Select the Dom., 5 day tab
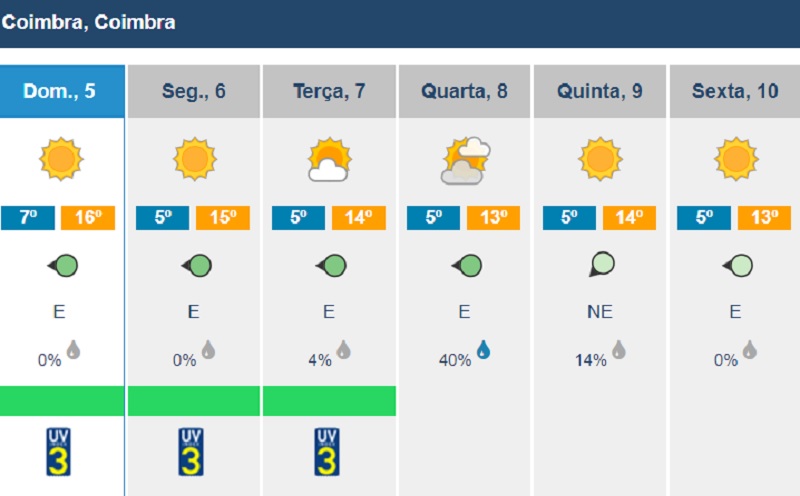The image size is (800, 496). click(62, 91)
